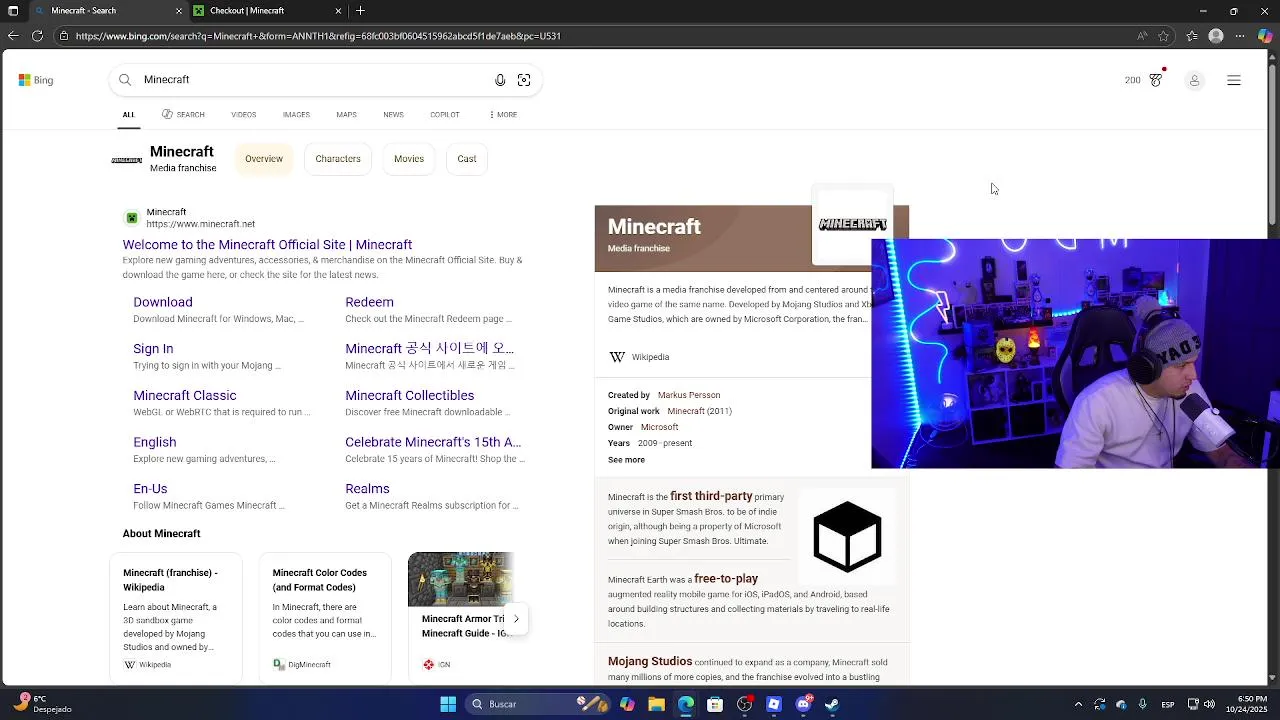Open Celebrate Minecraft's 15th A... sitelink

tap(433, 442)
